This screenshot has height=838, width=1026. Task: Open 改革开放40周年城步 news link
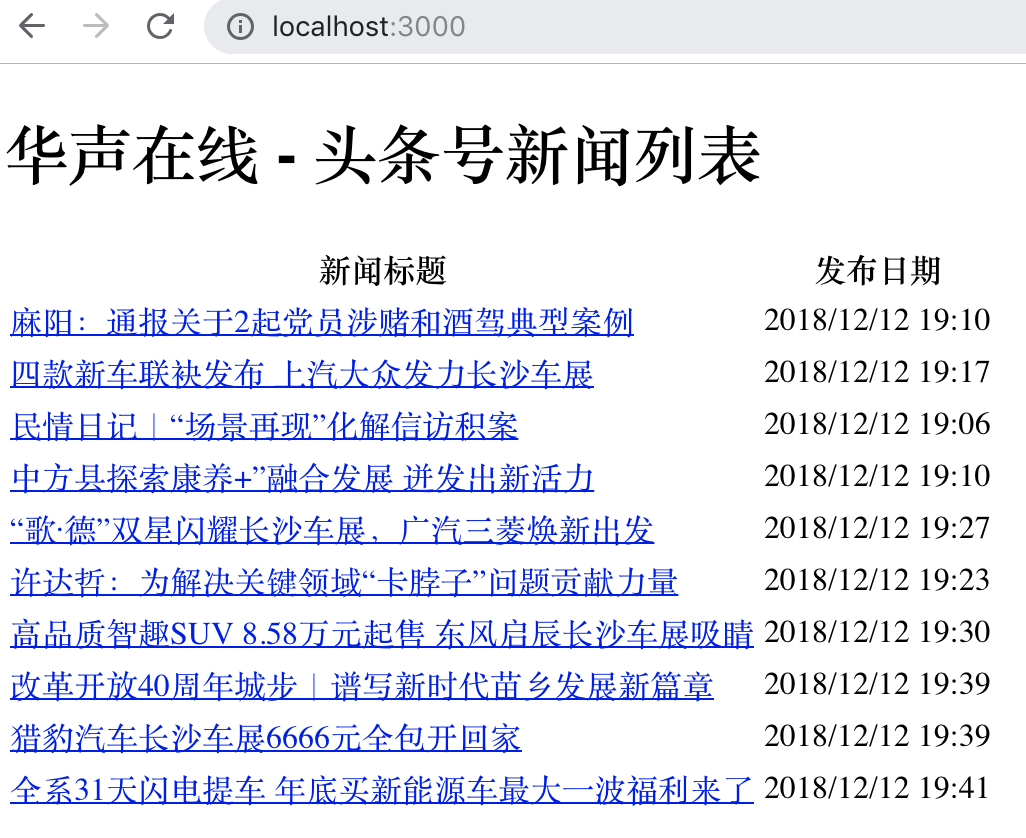362,686
